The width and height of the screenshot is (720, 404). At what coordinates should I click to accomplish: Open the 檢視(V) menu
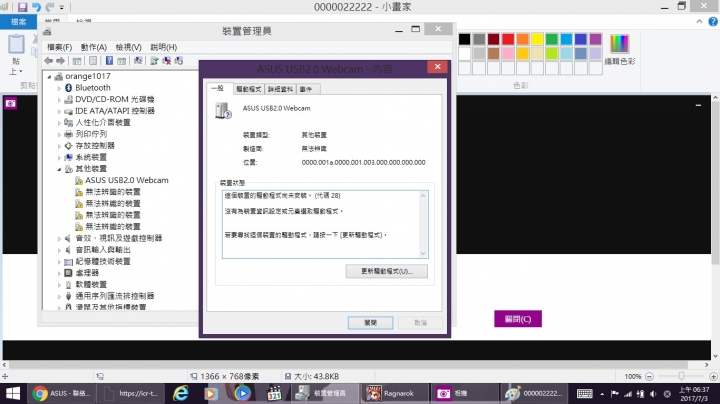click(x=129, y=47)
